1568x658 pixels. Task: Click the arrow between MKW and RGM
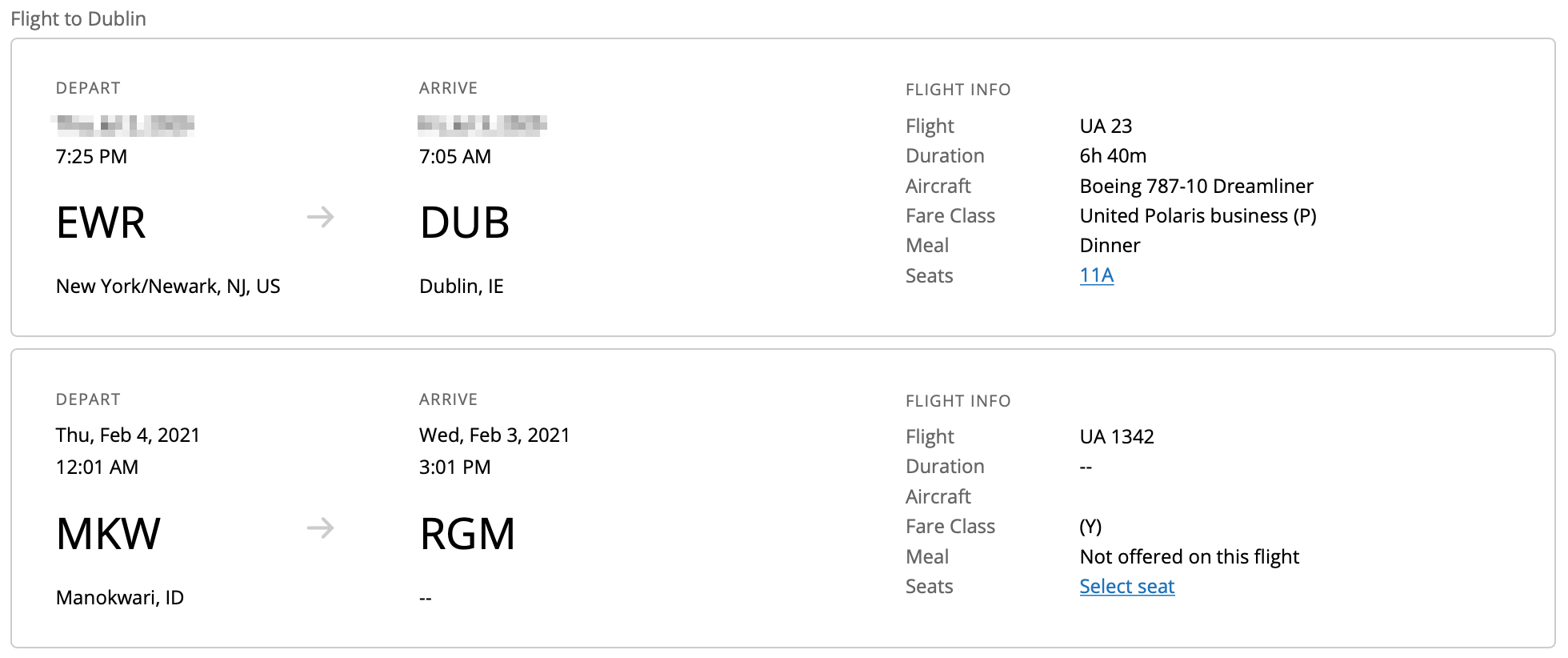320,528
